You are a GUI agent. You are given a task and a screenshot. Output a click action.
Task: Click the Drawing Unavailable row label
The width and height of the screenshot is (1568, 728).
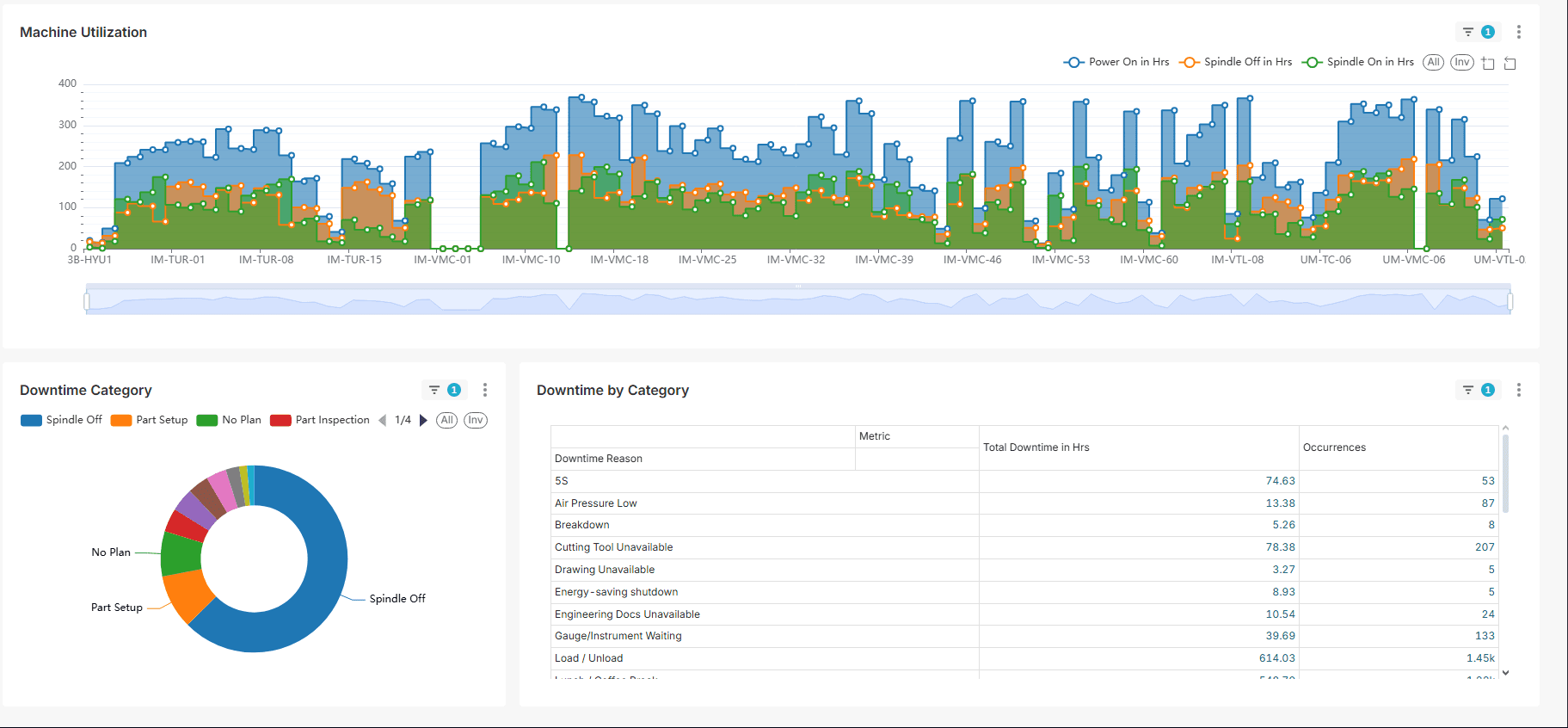click(605, 570)
